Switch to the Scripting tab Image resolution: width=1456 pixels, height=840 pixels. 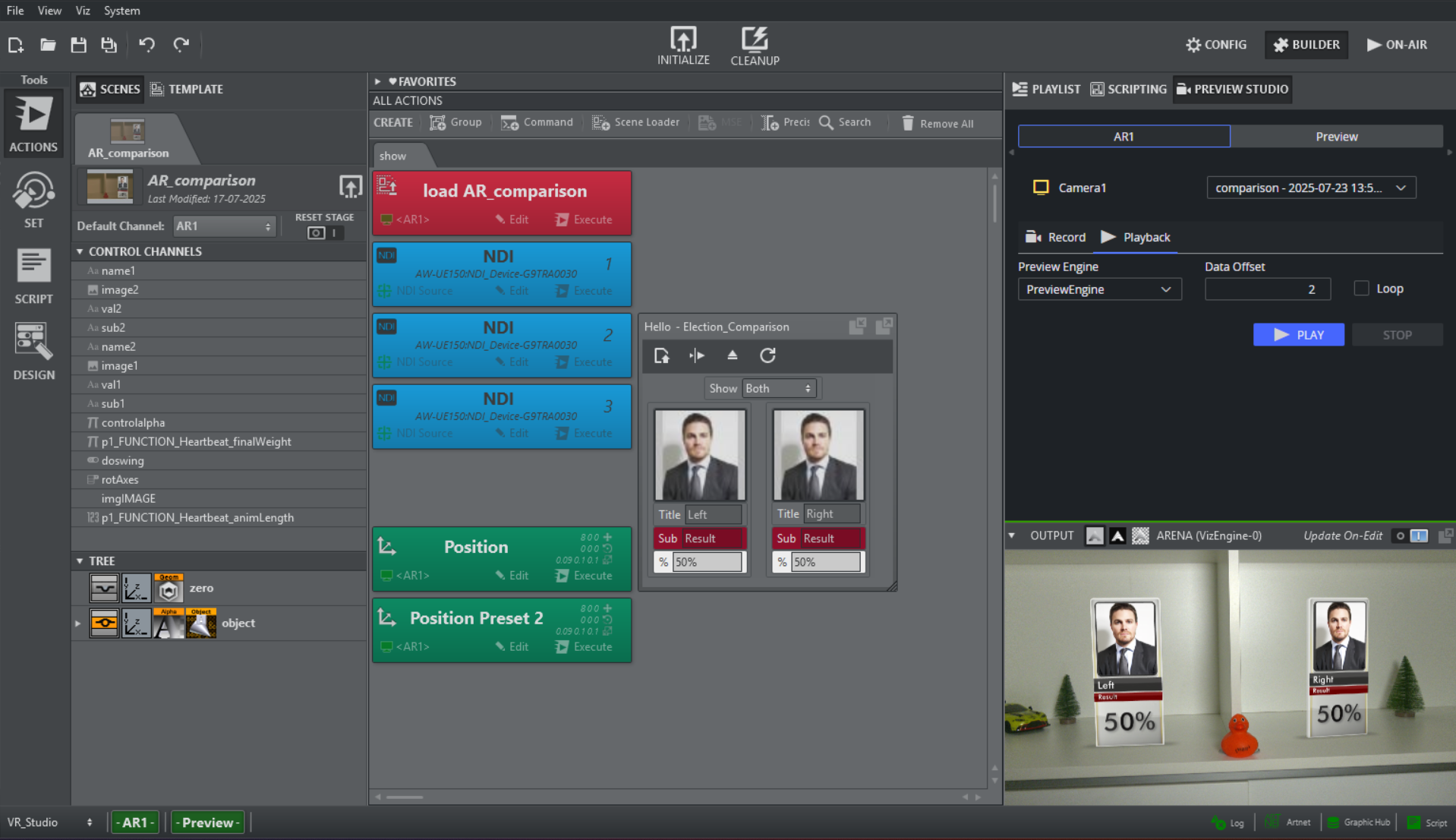pyautogui.click(x=1128, y=89)
